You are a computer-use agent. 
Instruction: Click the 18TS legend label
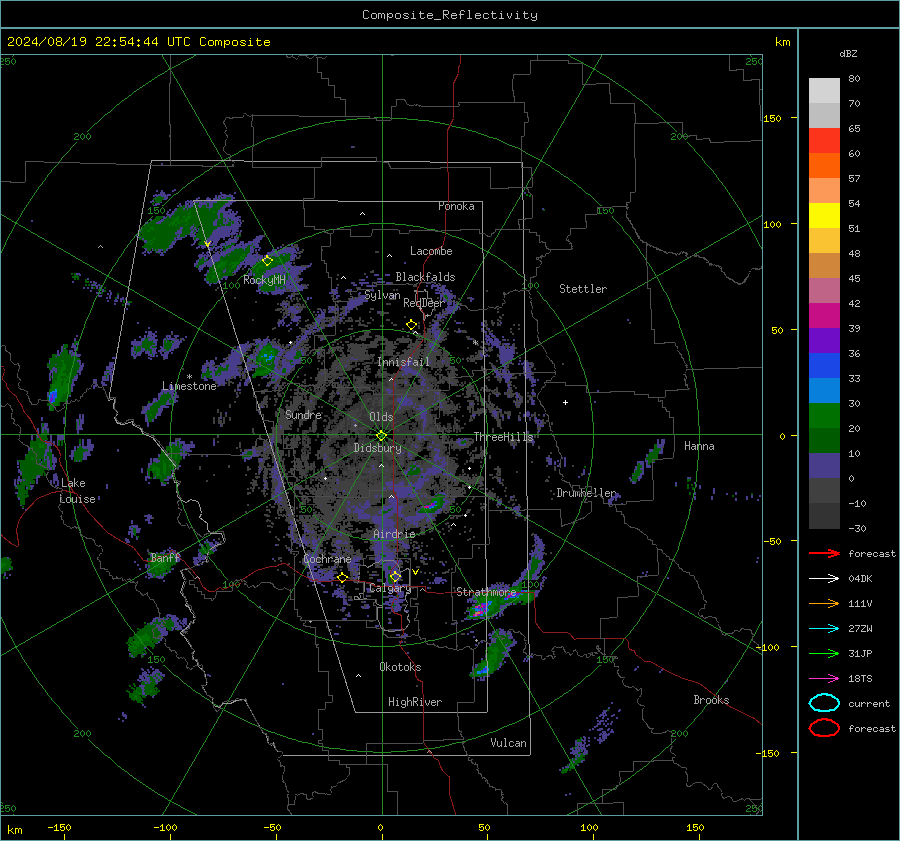[860, 679]
